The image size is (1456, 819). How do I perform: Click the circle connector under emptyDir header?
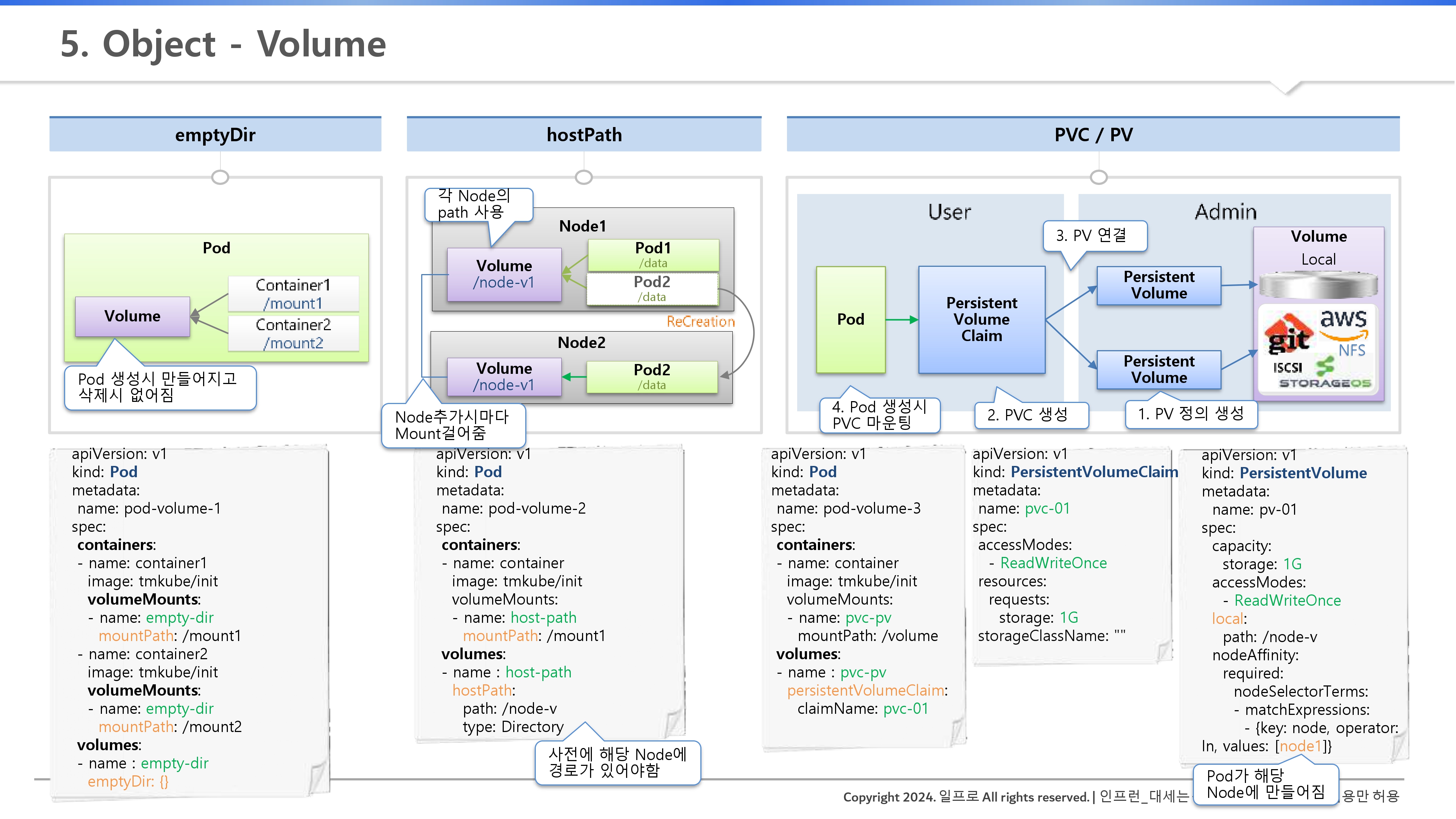[x=220, y=178]
